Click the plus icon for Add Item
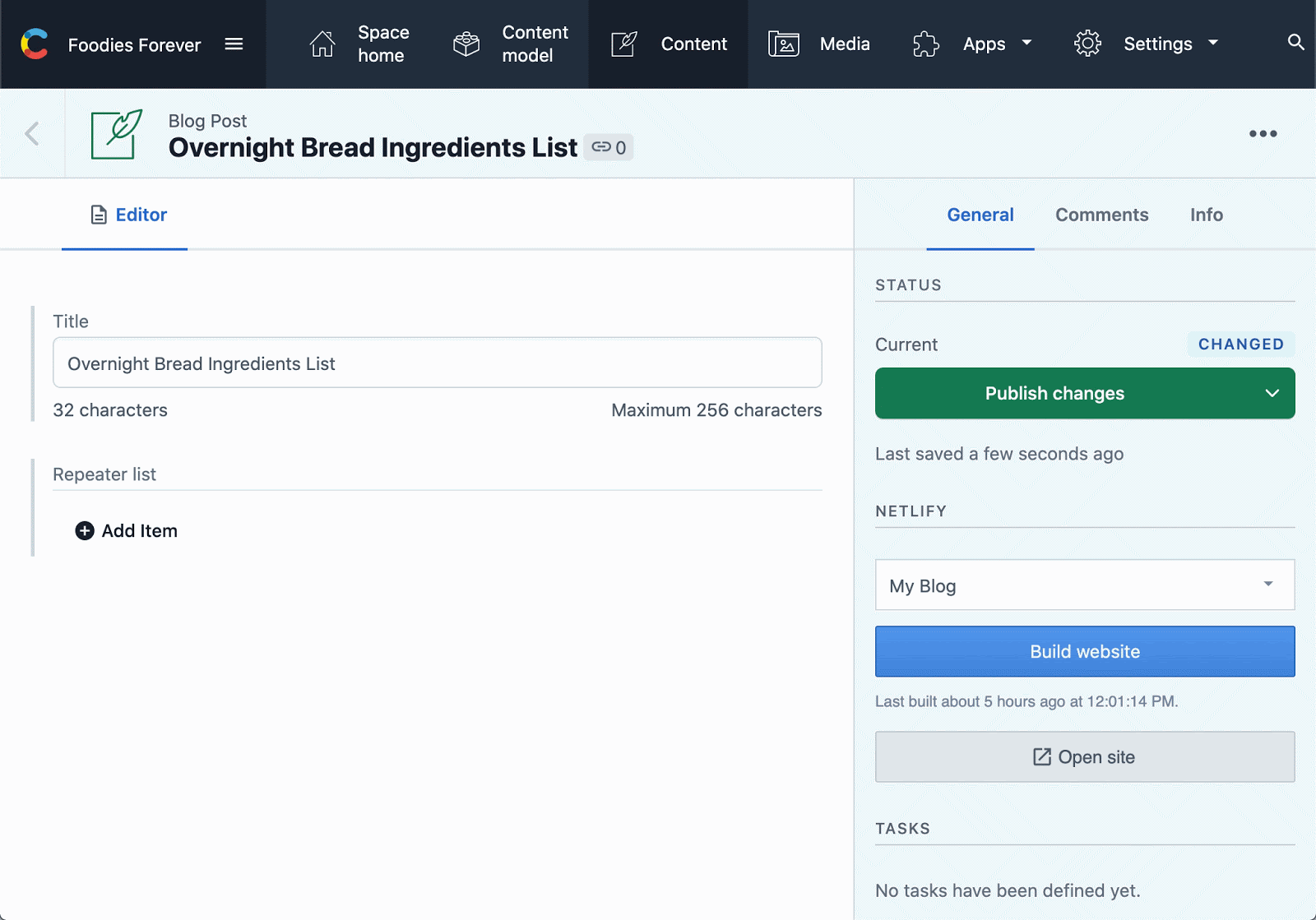Image resolution: width=1316 pixels, height=920 pixels. pyautogui.click(x=85, y=531)
